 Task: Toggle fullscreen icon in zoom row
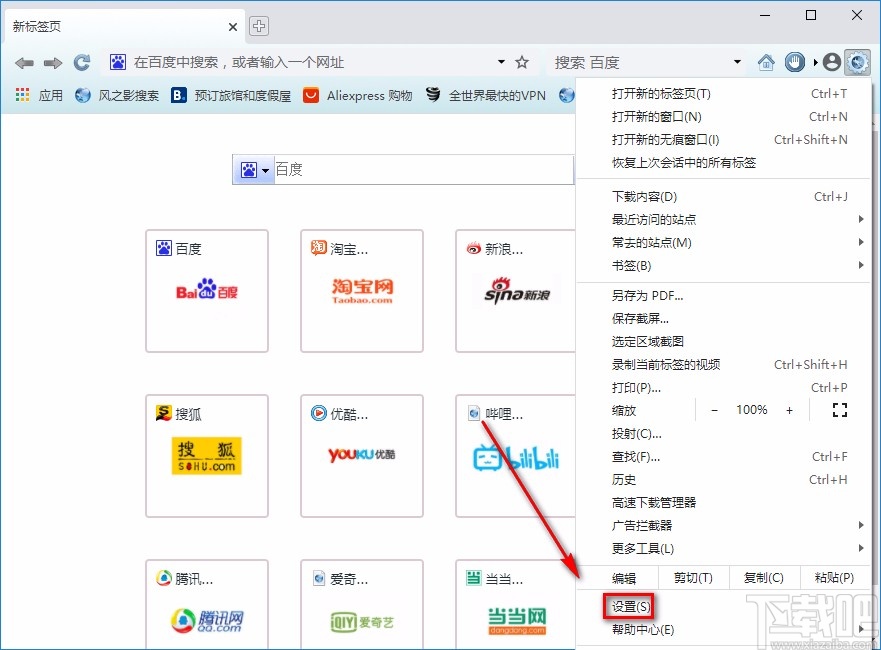(839, 410)
